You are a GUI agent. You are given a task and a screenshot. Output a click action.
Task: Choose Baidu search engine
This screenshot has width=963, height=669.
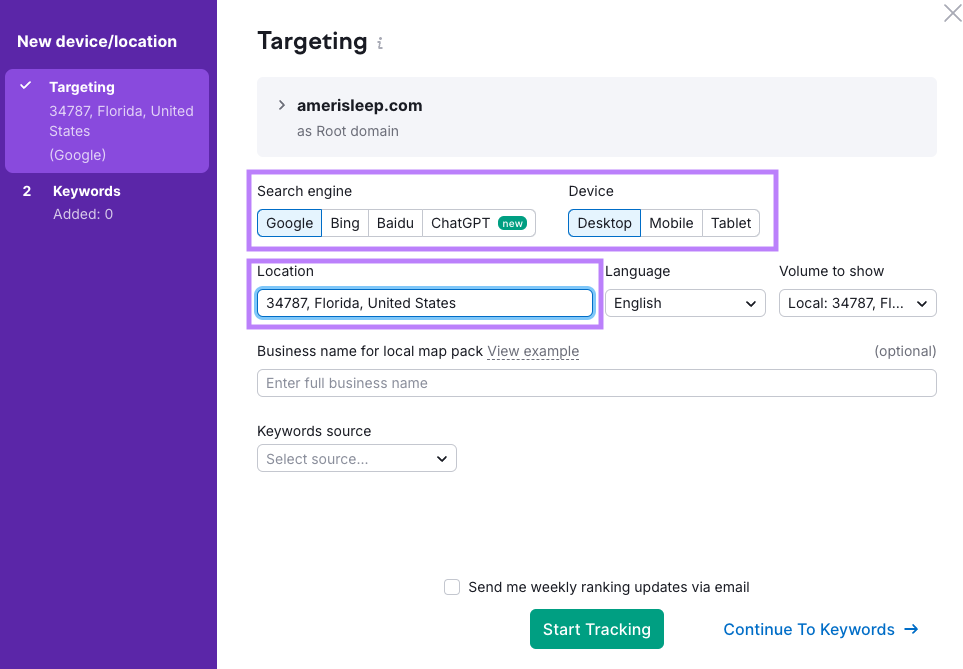click(x=394, y=223)
